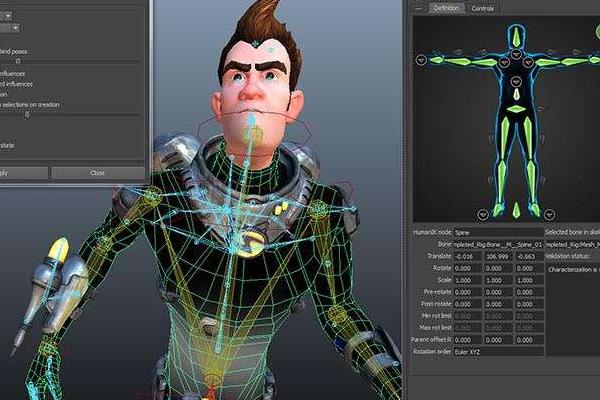Click the HumanIK node field showing Spine
Image resolution: width=600 pixels, height=400 pixels.
(499, 232)
